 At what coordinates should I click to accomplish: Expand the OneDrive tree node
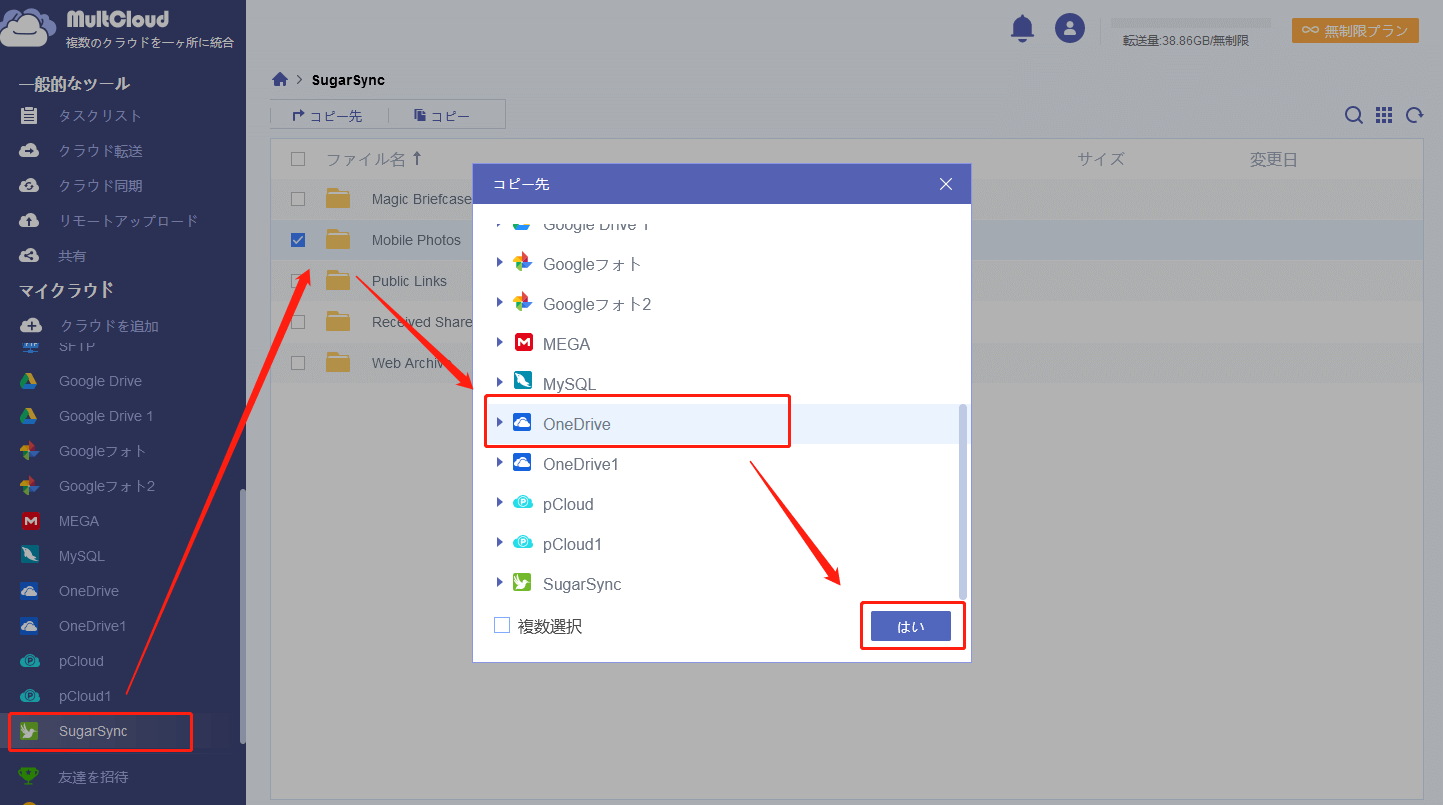coord(500,423)
